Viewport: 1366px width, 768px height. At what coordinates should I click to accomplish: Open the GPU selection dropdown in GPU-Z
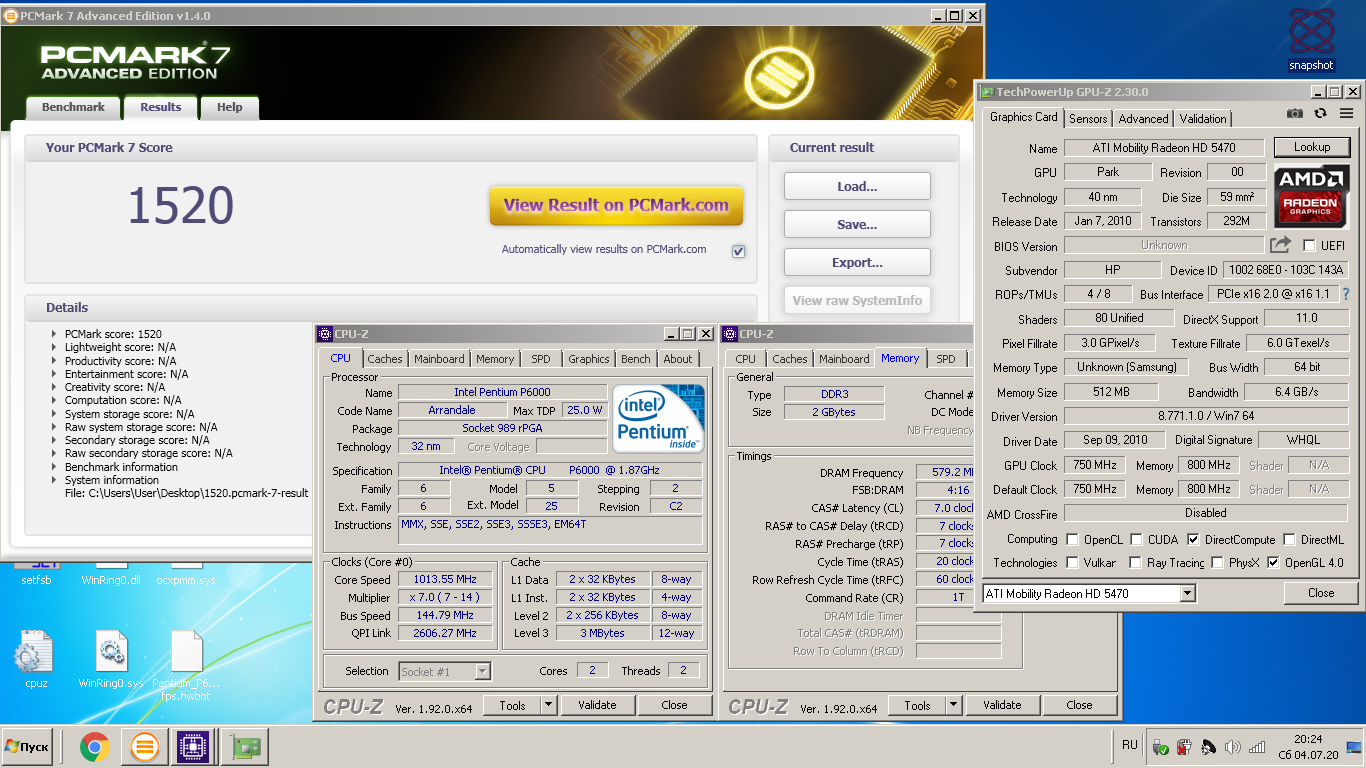point(1187,594)
